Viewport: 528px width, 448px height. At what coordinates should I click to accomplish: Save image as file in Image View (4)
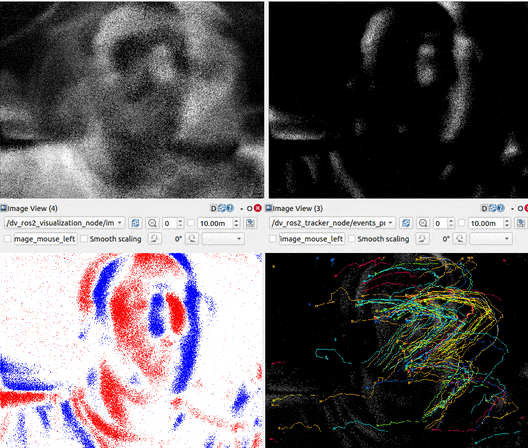click(250, 223)
